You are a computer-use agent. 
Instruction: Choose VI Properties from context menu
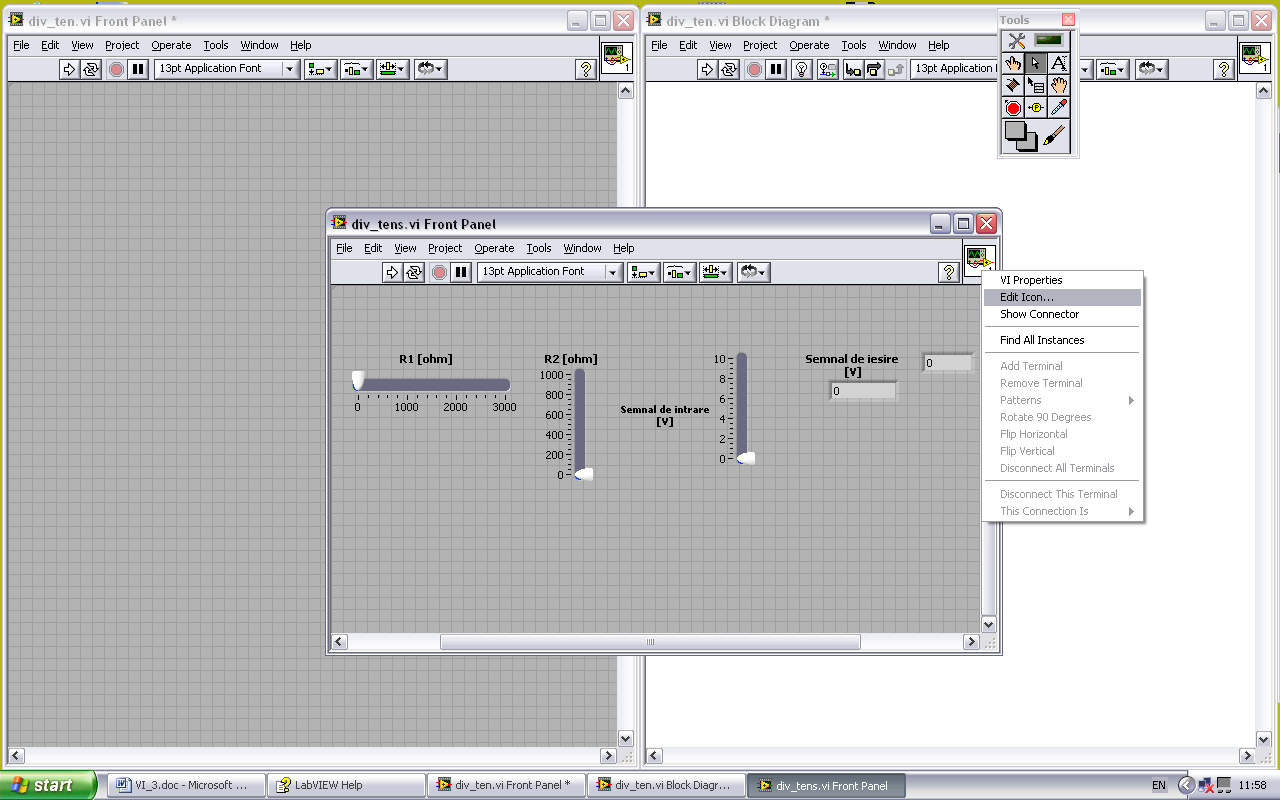pos(1062,280)
